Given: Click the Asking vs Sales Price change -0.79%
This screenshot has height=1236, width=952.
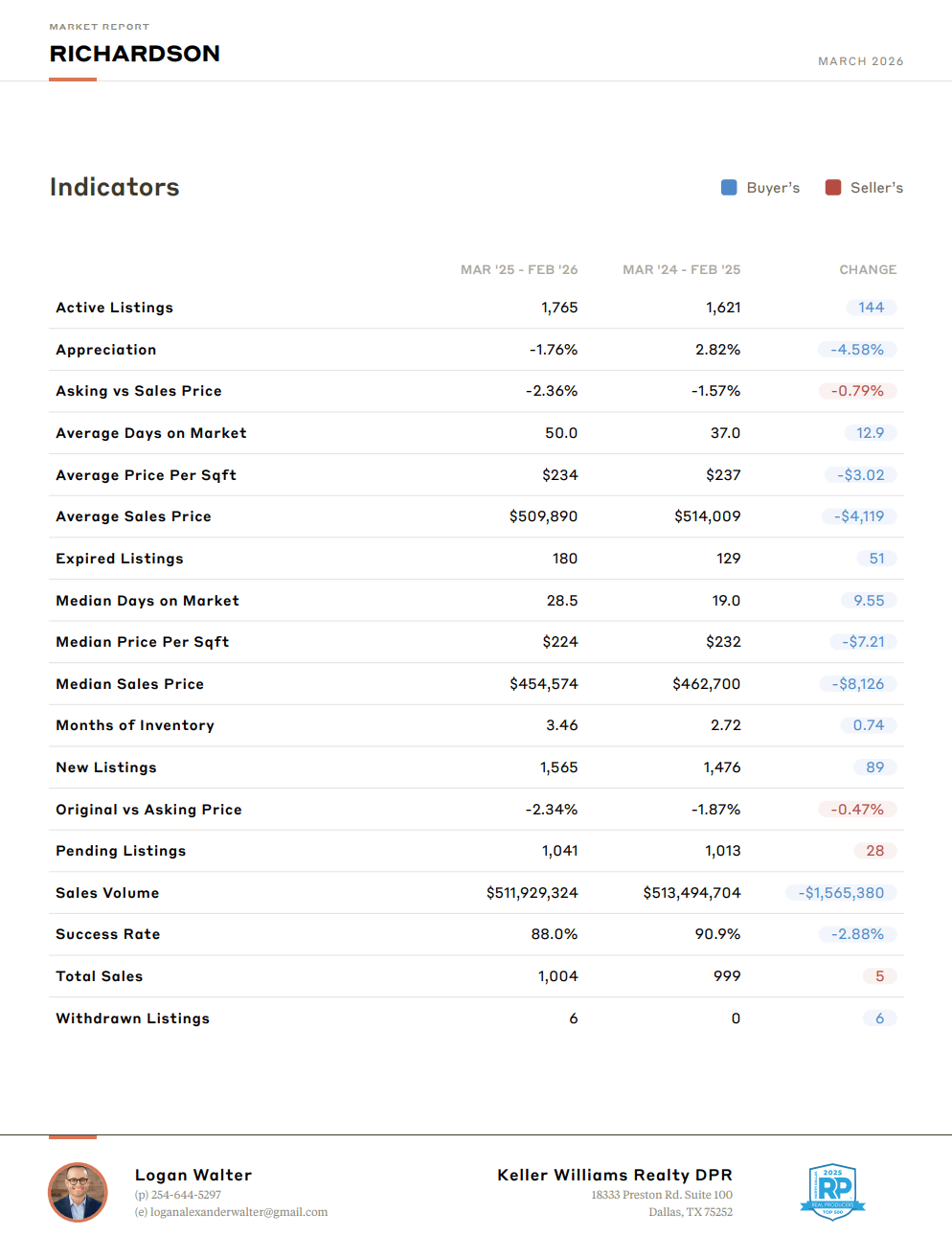Looking at the screenshot, I should point(857,391).
